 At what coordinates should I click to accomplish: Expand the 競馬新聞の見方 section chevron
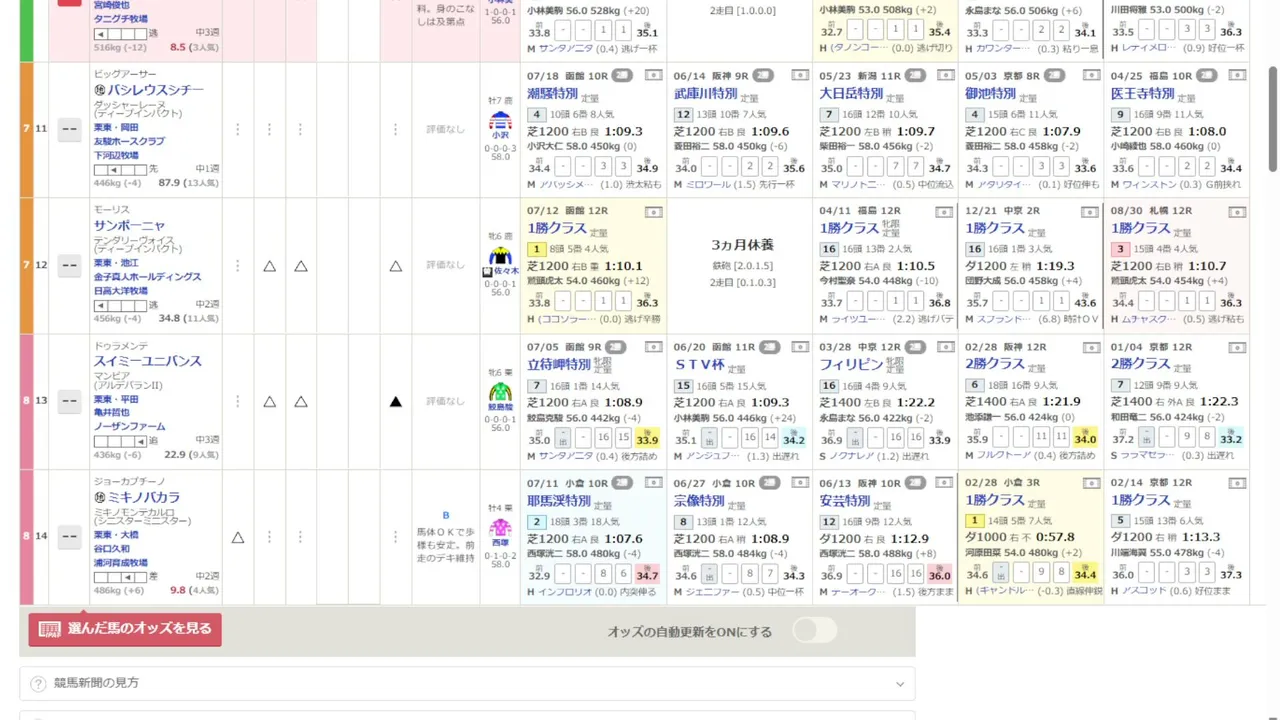tap(900, 684)
